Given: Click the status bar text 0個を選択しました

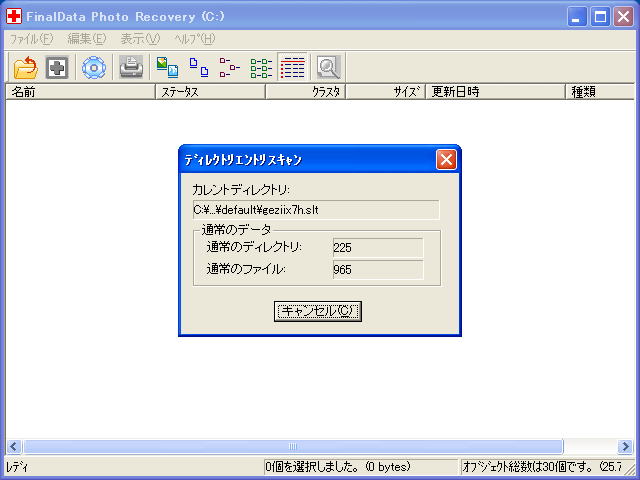Looking at the screenshot, I should pyautogui.click(x=337, y=467).
